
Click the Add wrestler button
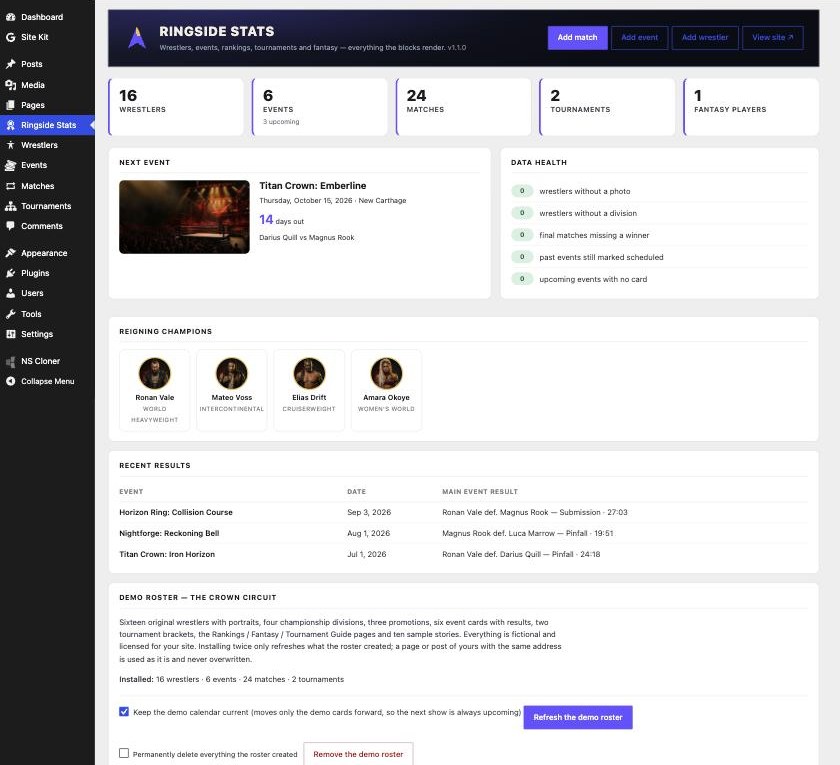click(705, 38)
